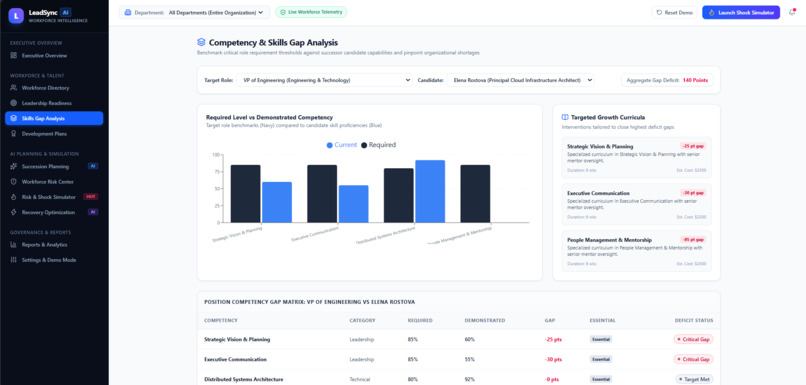Click the LeadSync logo icon
806x385 pixels.
tap(16, 15)
